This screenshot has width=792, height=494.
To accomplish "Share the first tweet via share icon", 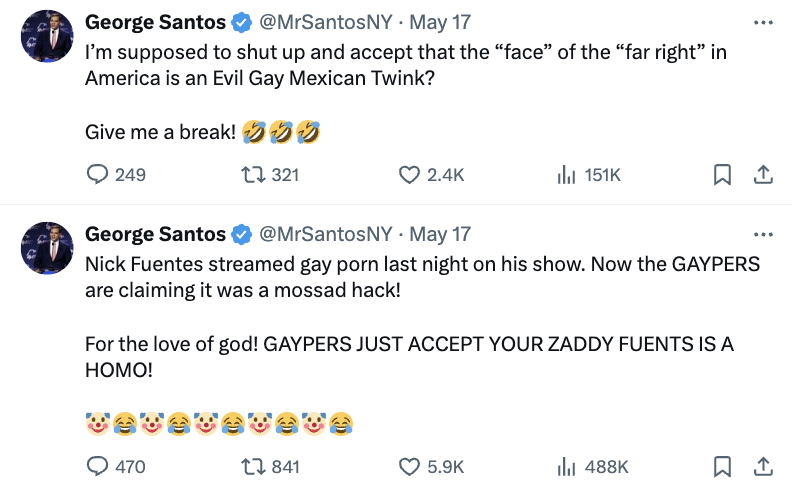I will [762, 174].
